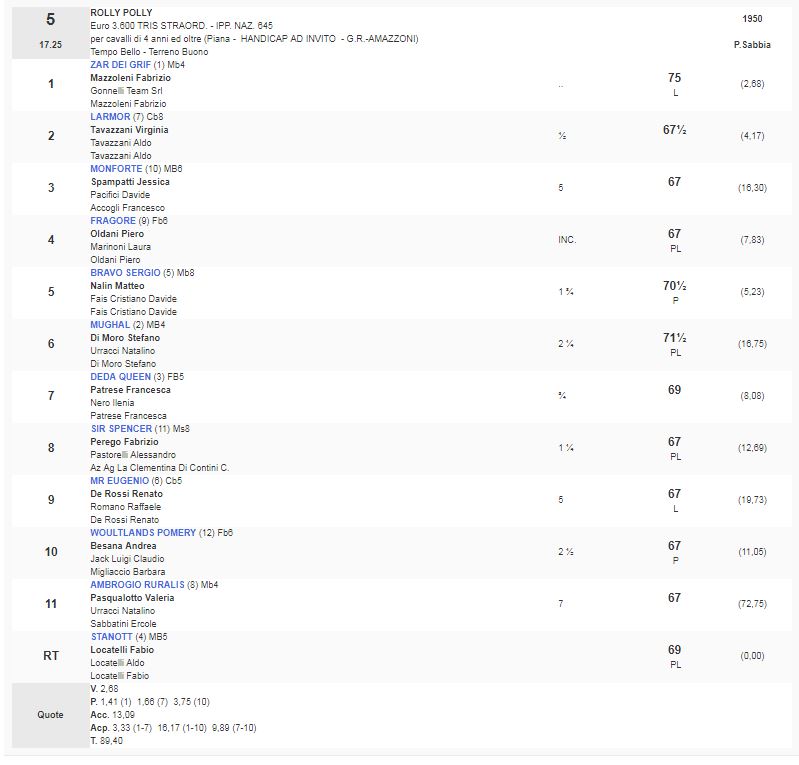
Task: Click jockey name Mazzoleni Fabrizio
Action: [x=130, y=78]
